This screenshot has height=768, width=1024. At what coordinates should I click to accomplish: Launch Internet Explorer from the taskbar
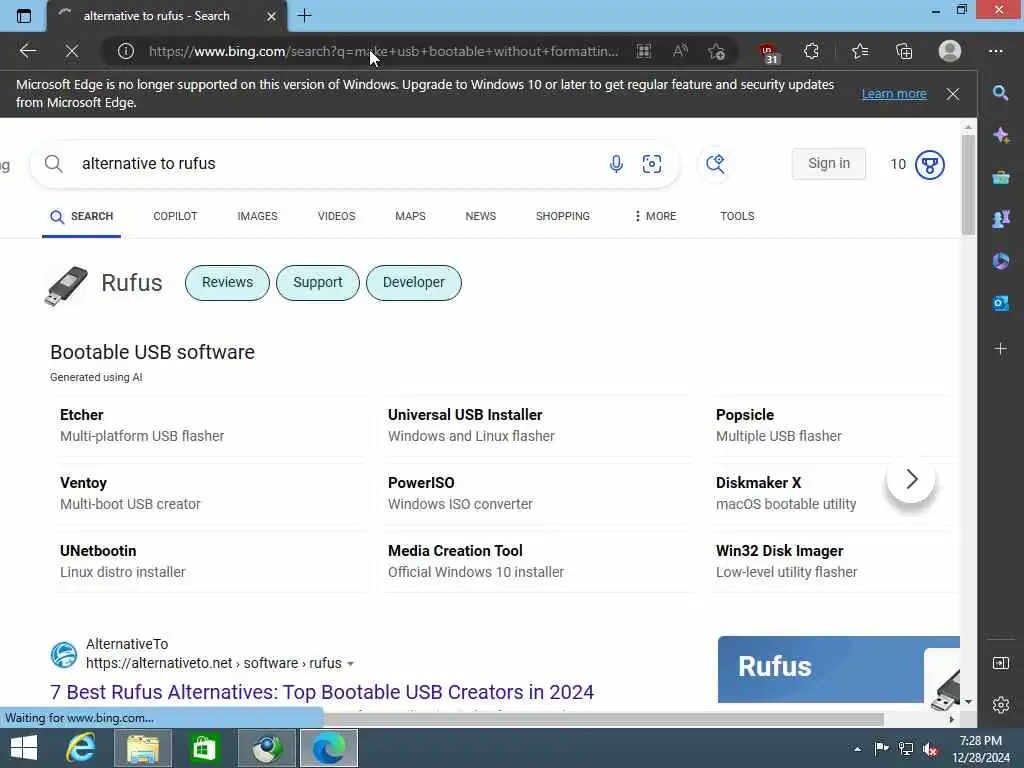coord(81,748)
